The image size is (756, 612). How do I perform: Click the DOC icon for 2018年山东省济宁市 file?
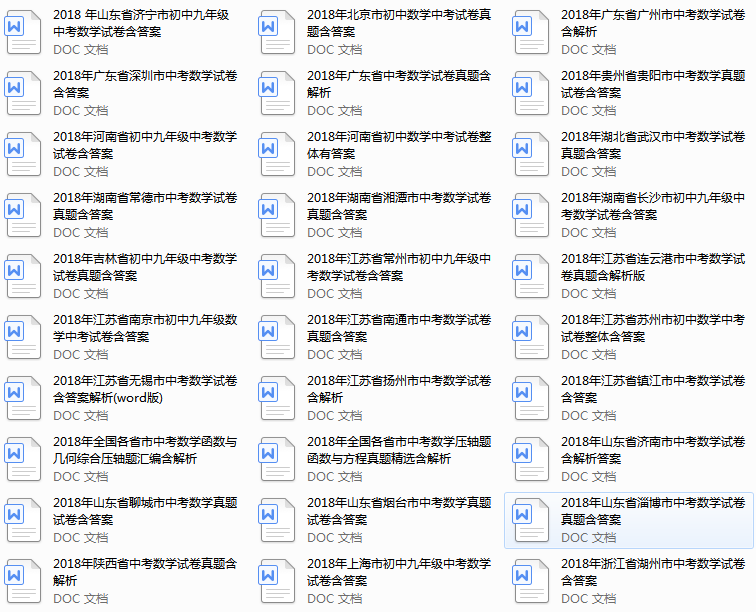[x=24, y=32]
